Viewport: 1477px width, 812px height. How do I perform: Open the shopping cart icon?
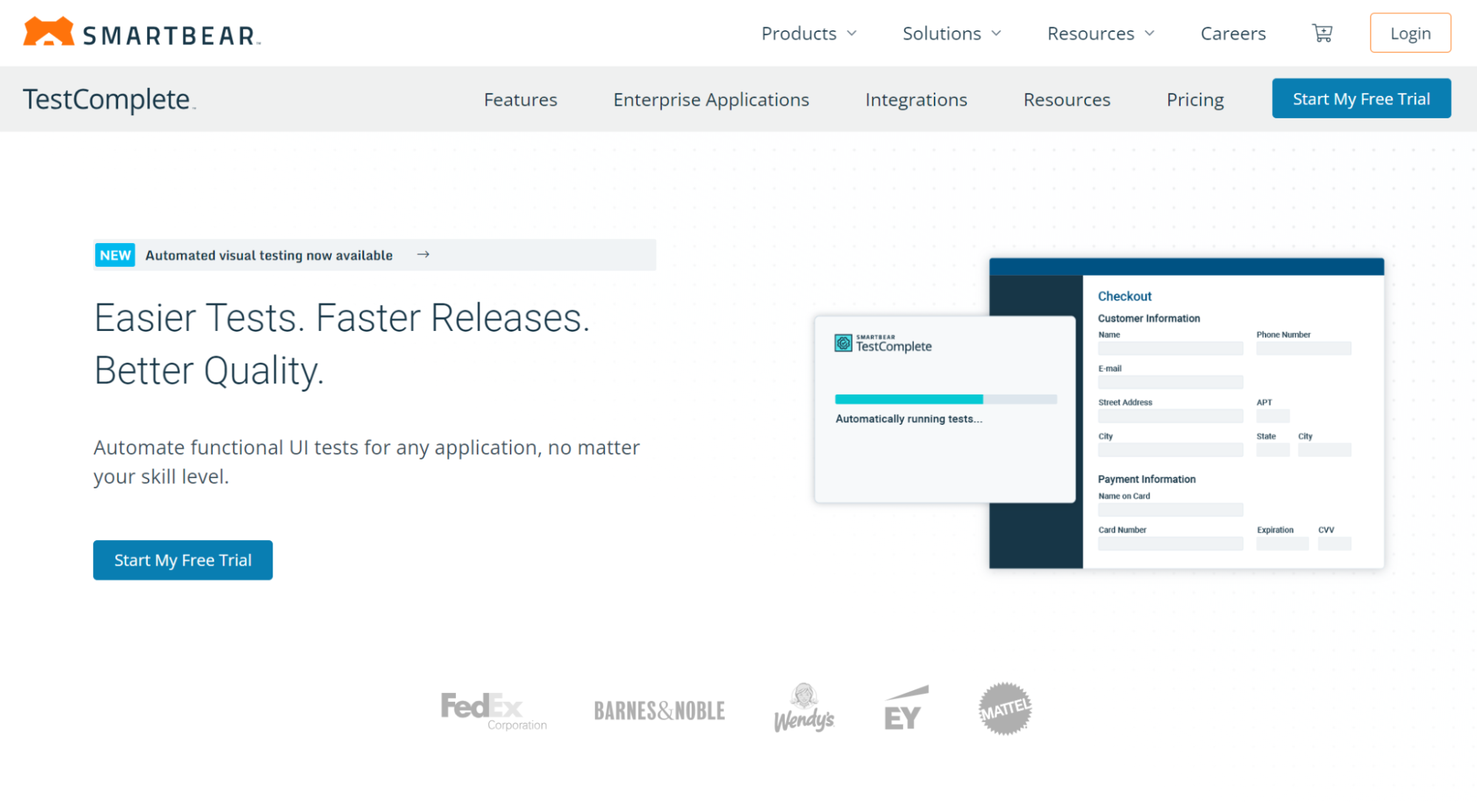pyautogui.click(x=1322, y=33)
